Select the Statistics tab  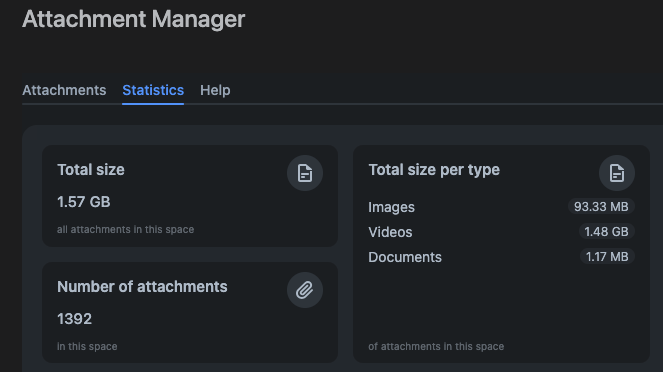tap(153, 90)
